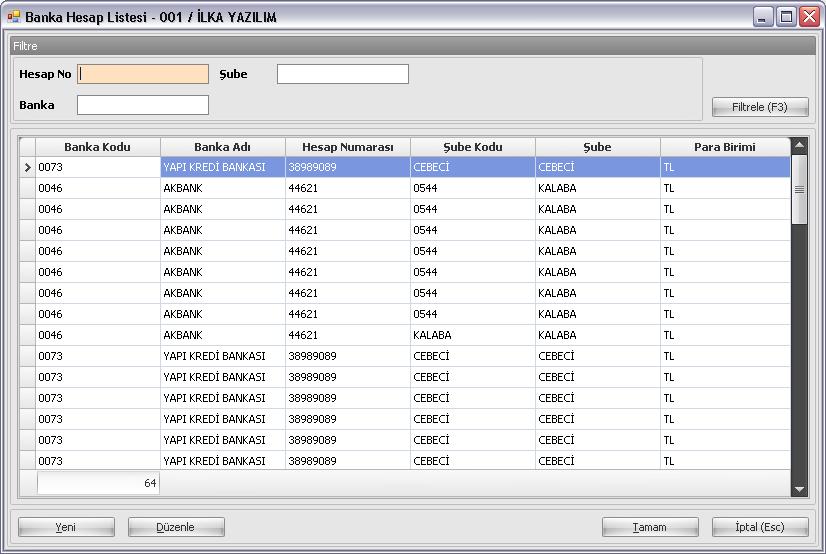This screenshot has height=554, width=826.
Task: Click the highlighted 38989089 account number
Action: [348, 167]
